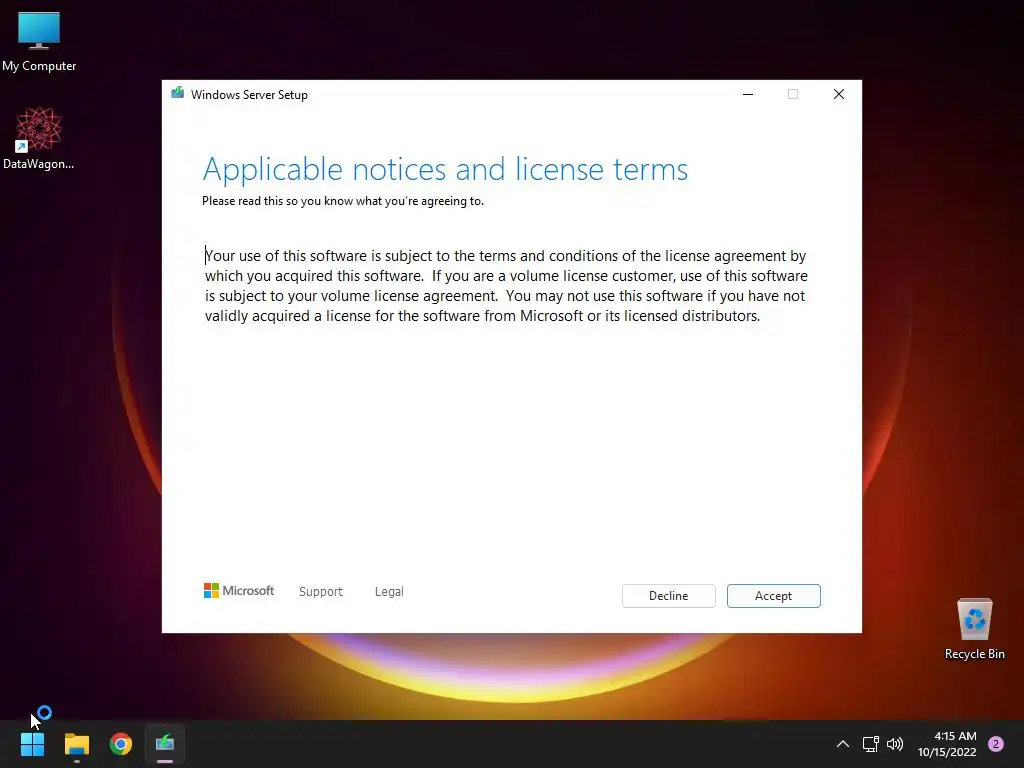The image size is (1024, 768).
Task: Click inside the license agreement text area
Action: pyautogui.click(x=506, y=286)
